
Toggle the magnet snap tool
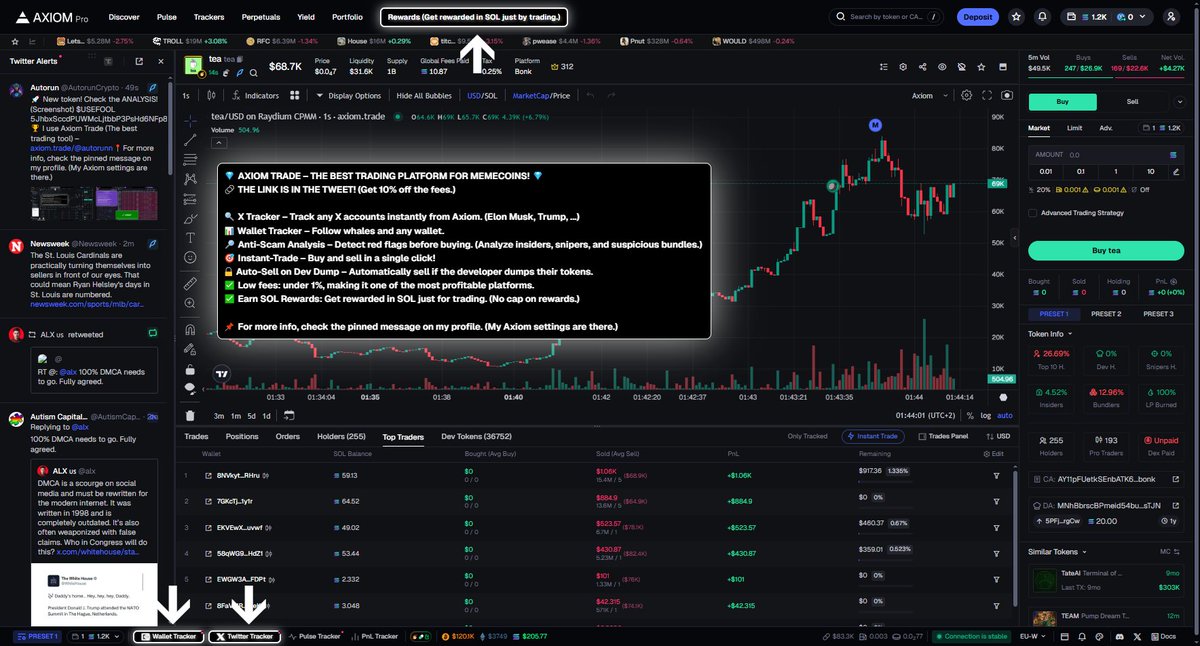190,329
